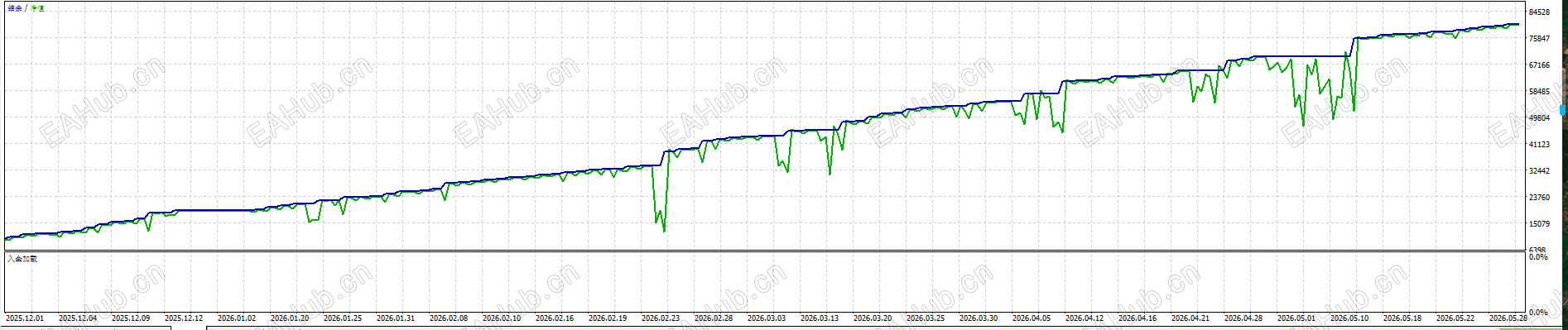The height and width of the screenshot is (330, 1568).
Task: Click the 2025.12.04 date label
Action: point(78,318)
